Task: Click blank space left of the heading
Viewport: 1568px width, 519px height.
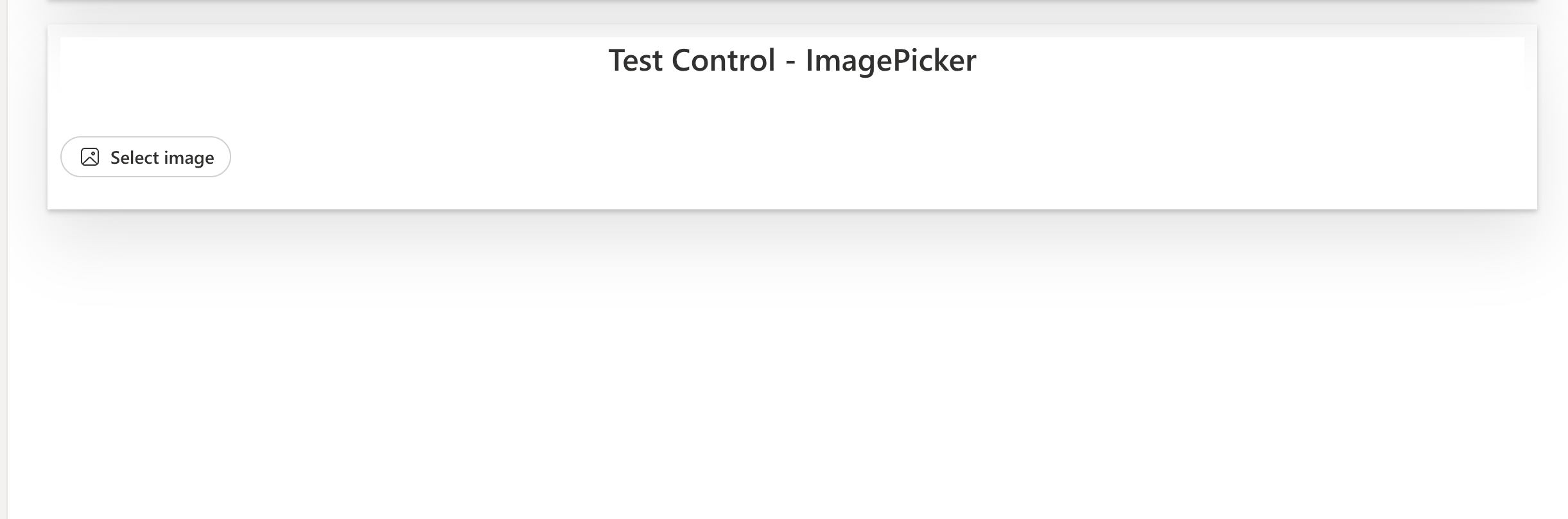Action: [321, 60]
